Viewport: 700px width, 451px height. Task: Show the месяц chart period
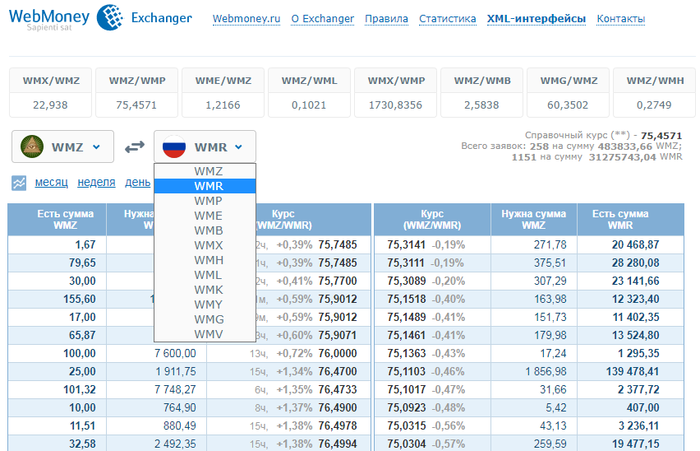(x=51, y=182)
